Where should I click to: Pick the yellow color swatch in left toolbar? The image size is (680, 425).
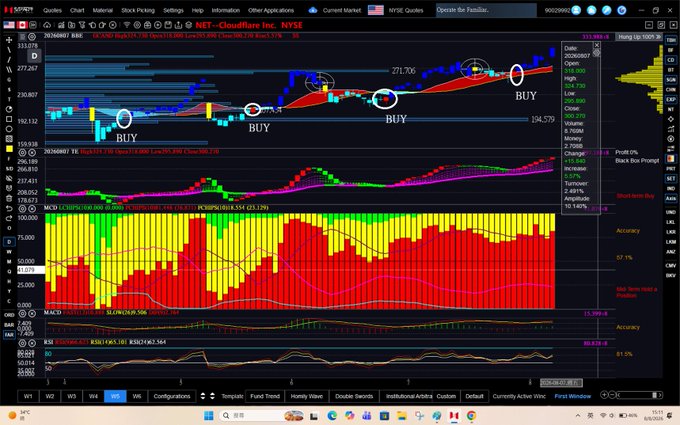pos(9,149)
